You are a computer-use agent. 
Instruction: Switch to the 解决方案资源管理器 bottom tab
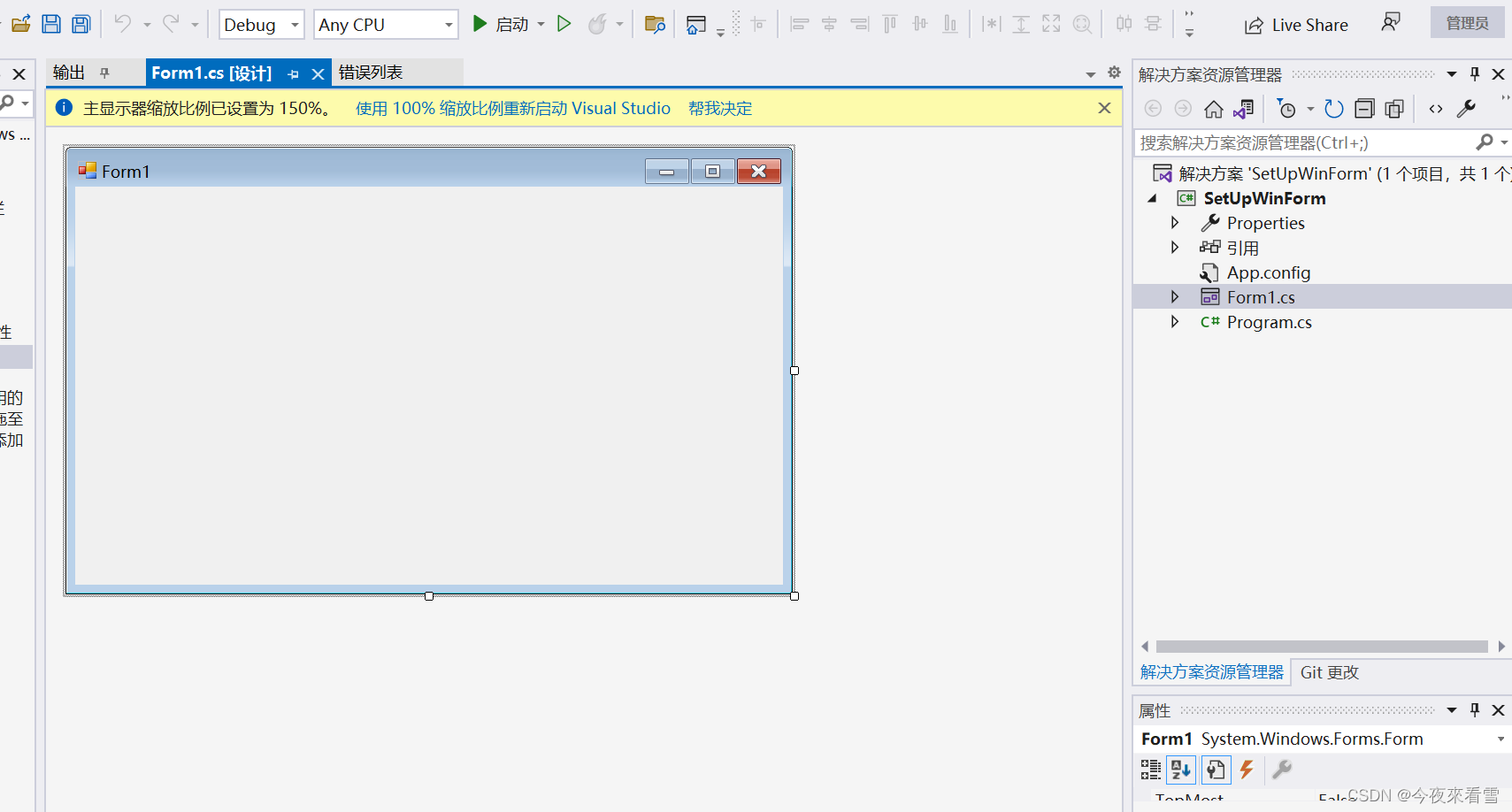1211,672
